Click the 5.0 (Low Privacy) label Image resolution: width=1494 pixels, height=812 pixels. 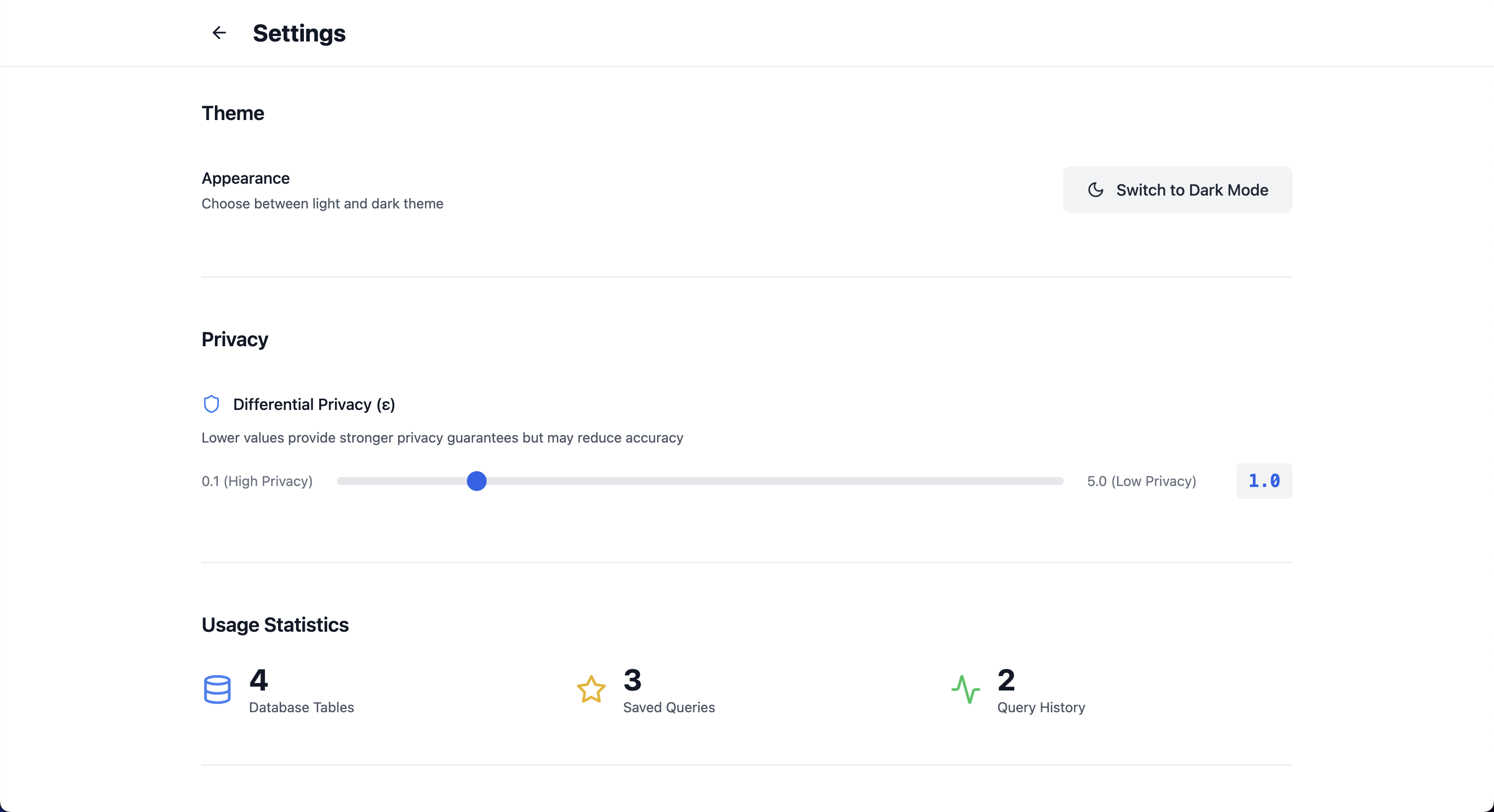1141,481
